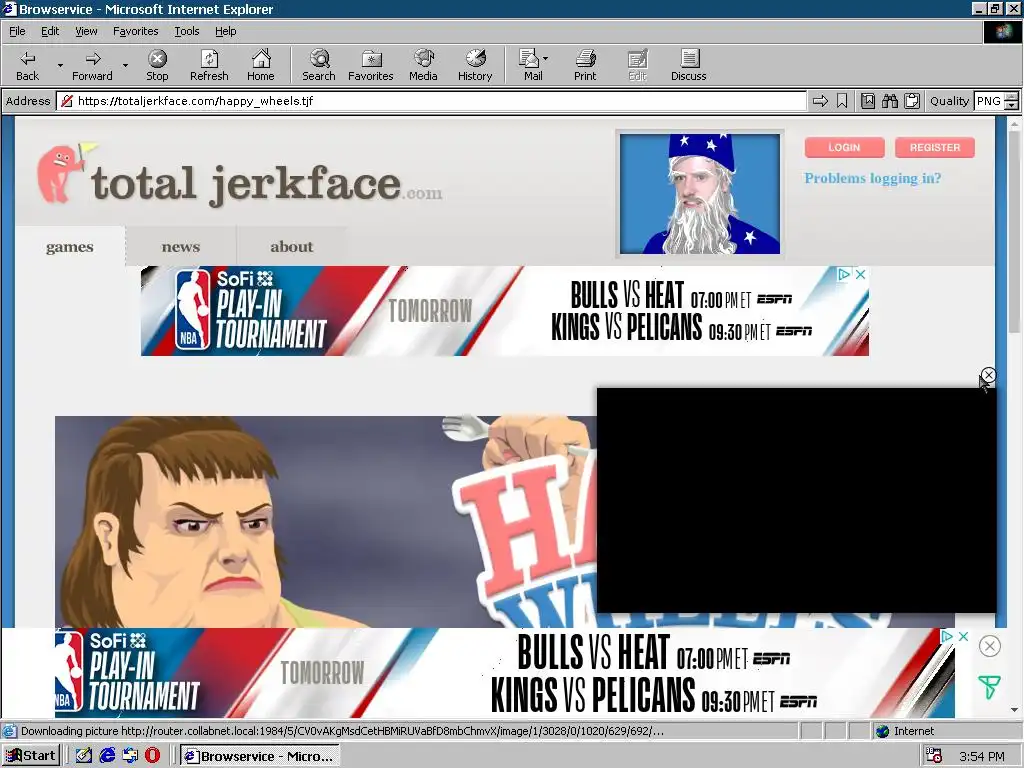Switch to the about tab
The height and width of the screenshot is (768, 1024).
pos(291,247)
